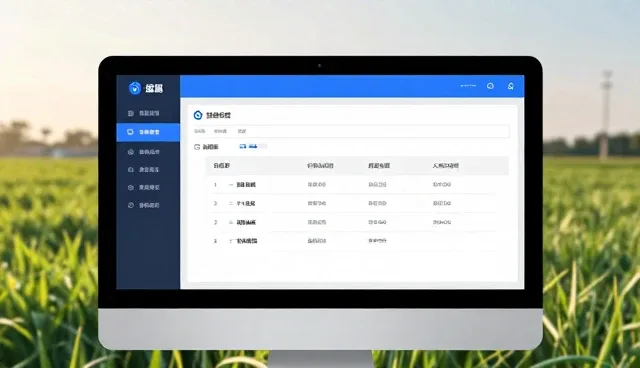The image size is (640, 368).
Task: Tick the square checkbox icon above the table
Action: click(x=197, y=147)
